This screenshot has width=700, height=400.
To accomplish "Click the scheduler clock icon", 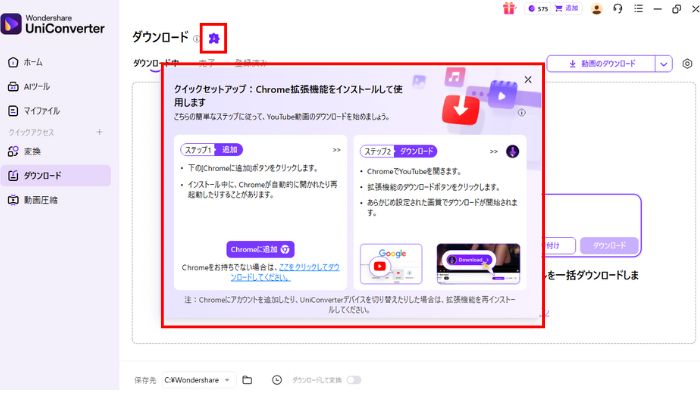I will pos(277,380).
